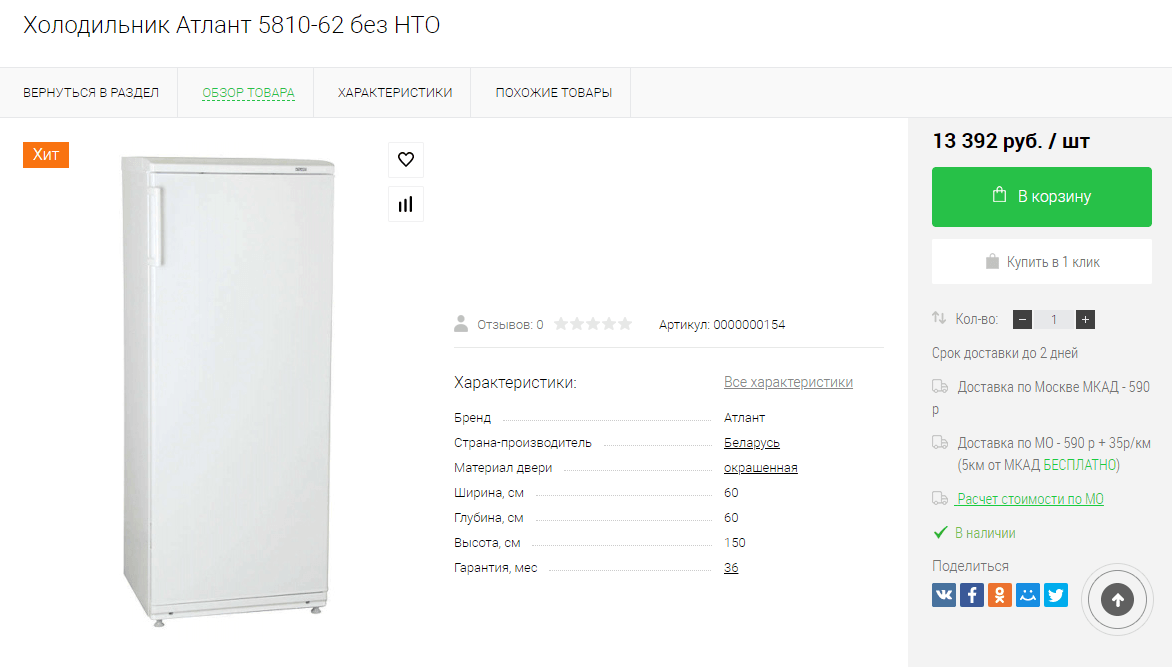The image size is (1172, 667).
Task: Share on Odnoklassniki icon
Action: 1000,595
